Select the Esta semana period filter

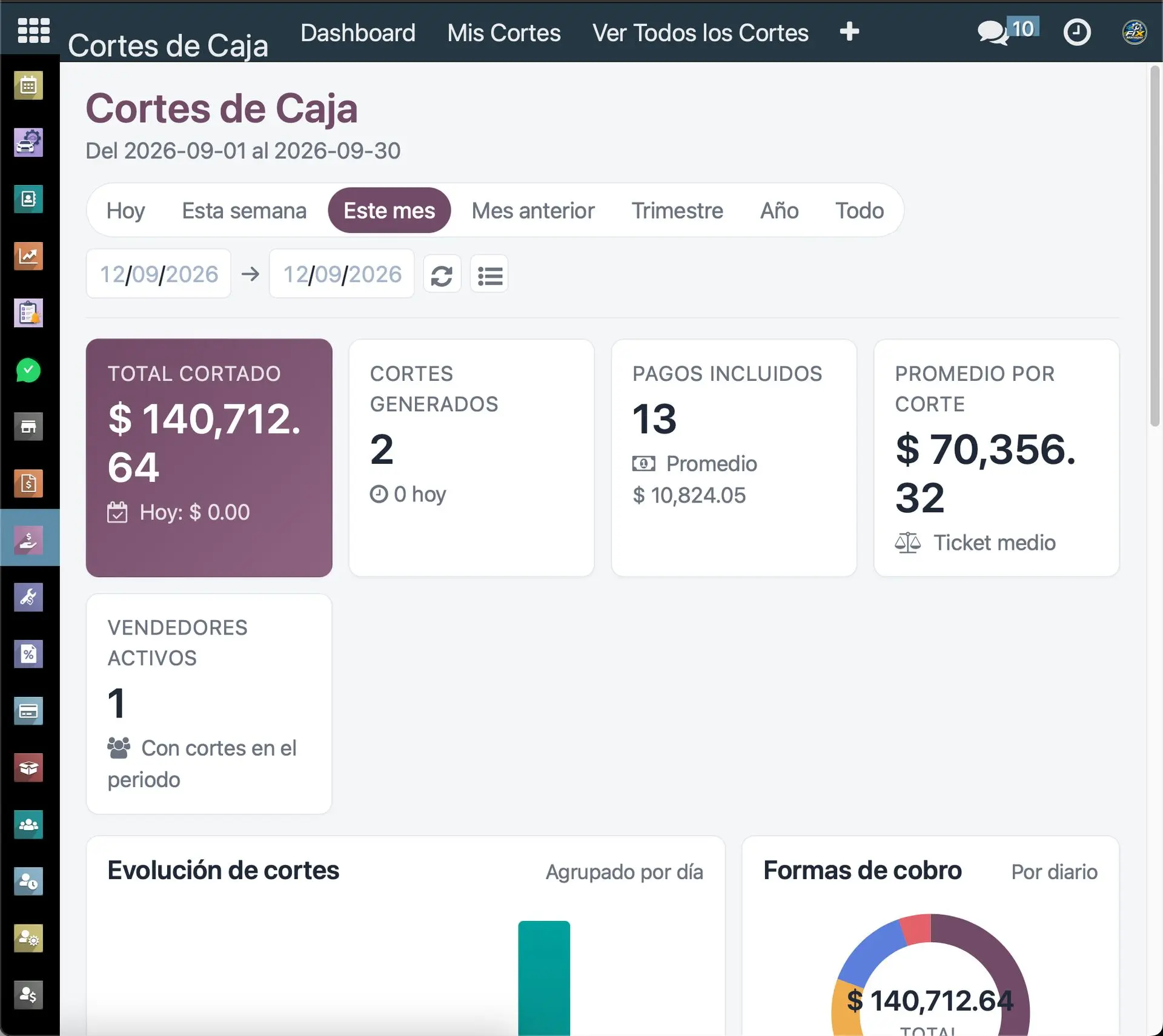[244, 211]
